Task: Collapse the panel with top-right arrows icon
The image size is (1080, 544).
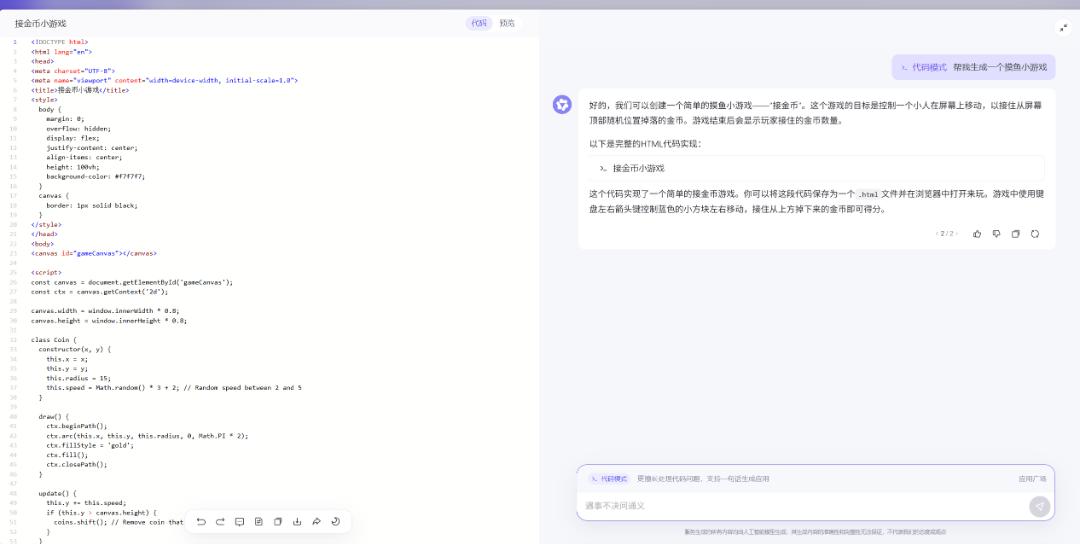Action: [x=1062, y=27]
